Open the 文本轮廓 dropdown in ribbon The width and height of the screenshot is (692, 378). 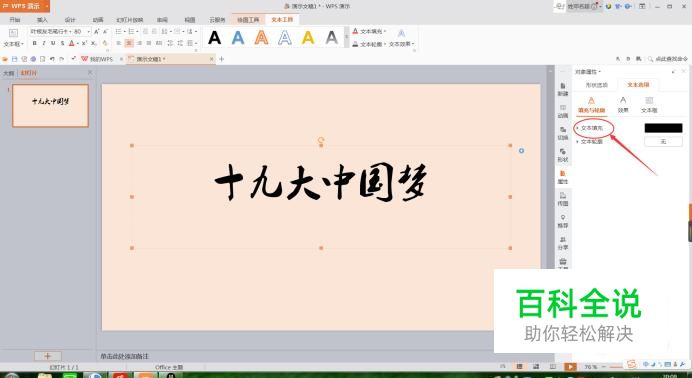(x=369, y=44)
